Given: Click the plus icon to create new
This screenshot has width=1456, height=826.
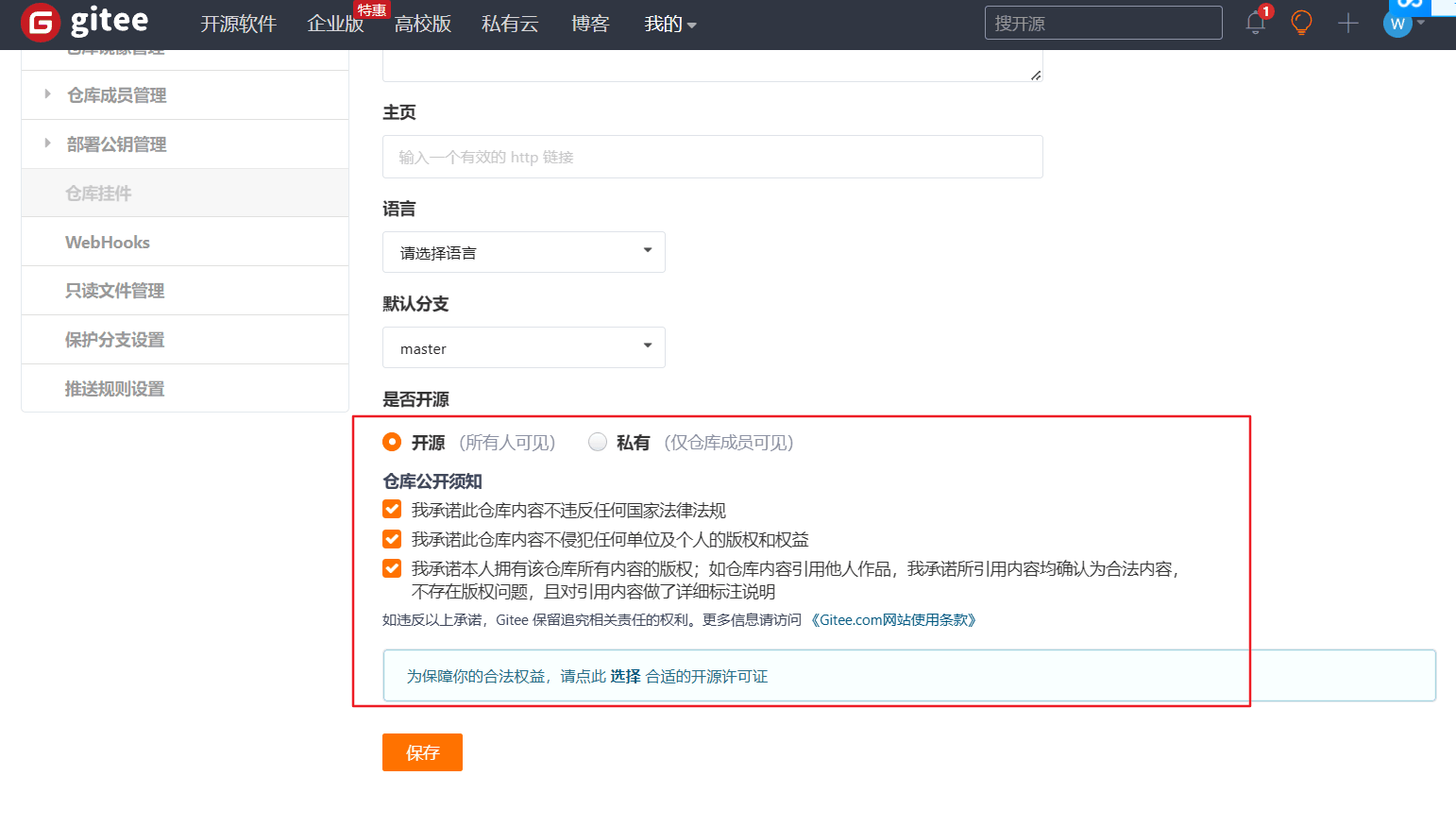Looking at the screenshot, I should click(1348, 24).
